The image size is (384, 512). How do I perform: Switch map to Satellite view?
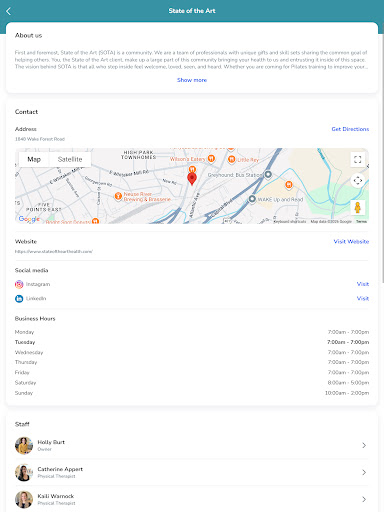pos(70,159)
